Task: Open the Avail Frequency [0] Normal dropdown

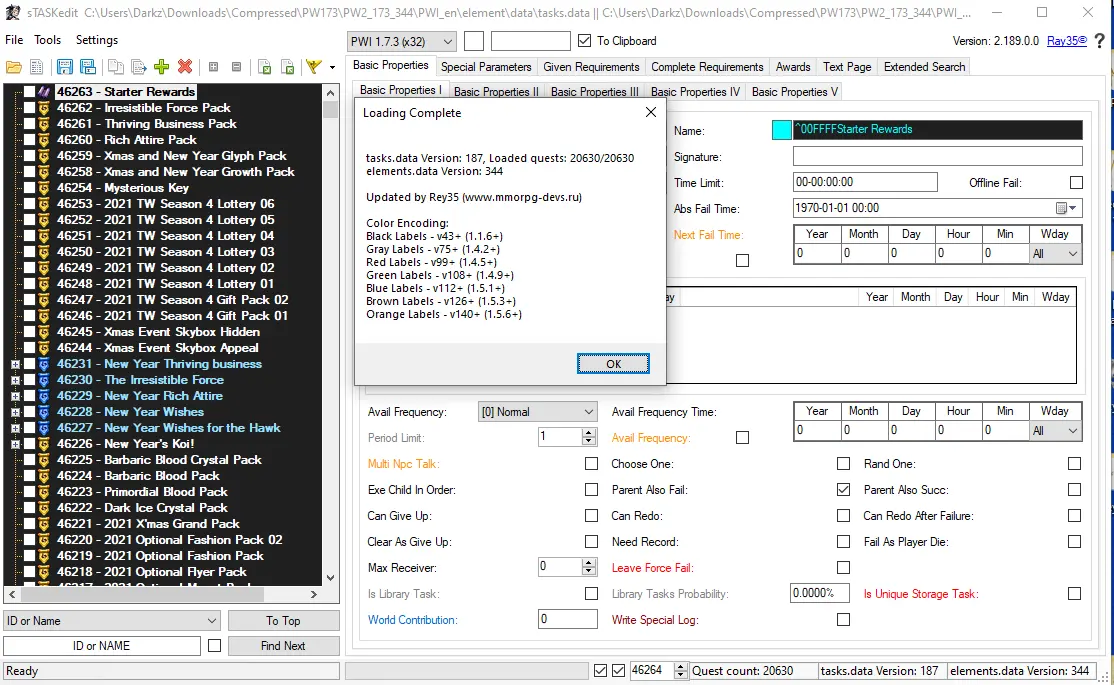Action: point(539,412)
